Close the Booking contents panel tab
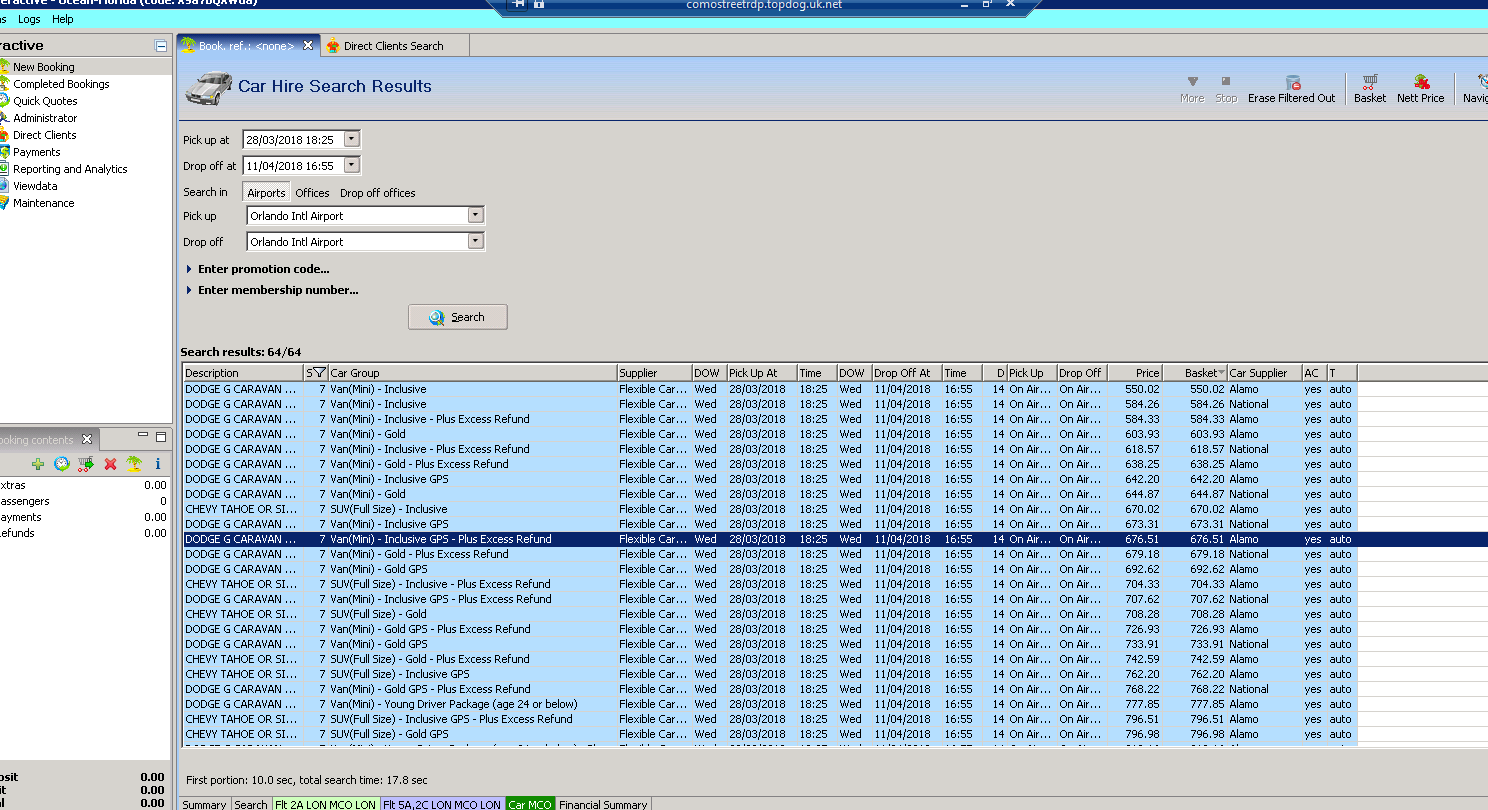The width and height of the screenshot is (1488, 810). point(87,439)
